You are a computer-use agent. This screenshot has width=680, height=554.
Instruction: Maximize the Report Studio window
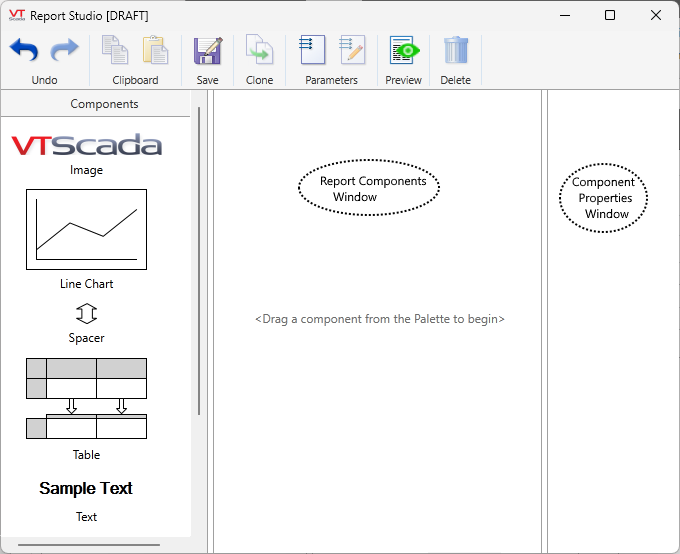coord(610,15)
